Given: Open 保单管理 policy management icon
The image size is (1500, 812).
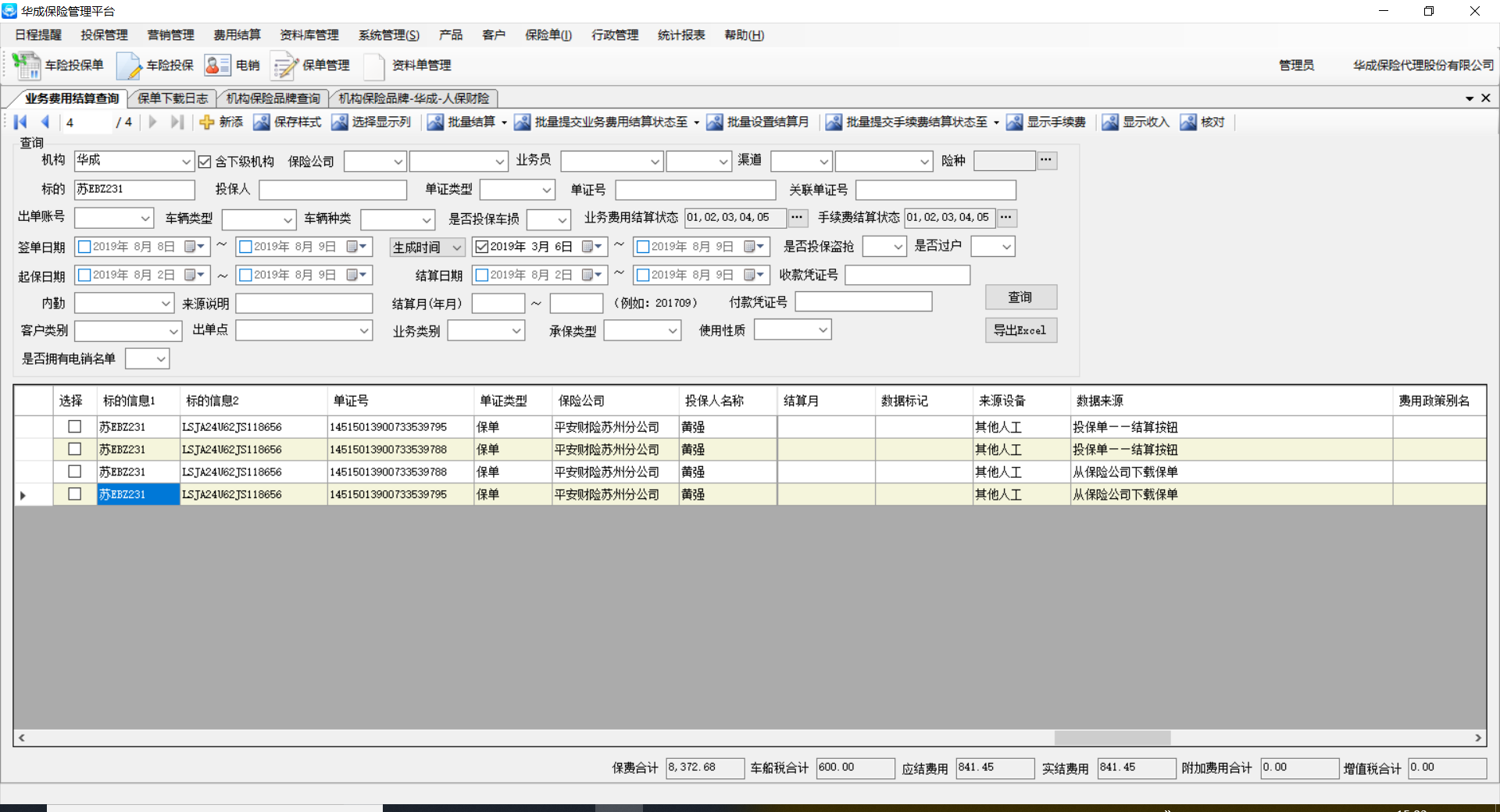Looking at the screenshot, I should (x=284, y=66).
